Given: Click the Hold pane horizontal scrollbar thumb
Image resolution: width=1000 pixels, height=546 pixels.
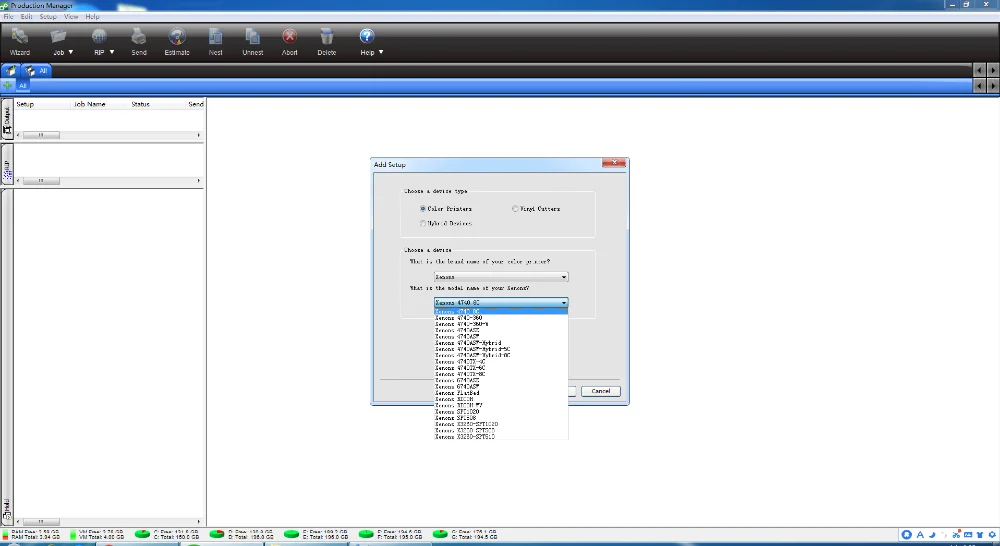Looking at the screenshot, I should 41,522.
